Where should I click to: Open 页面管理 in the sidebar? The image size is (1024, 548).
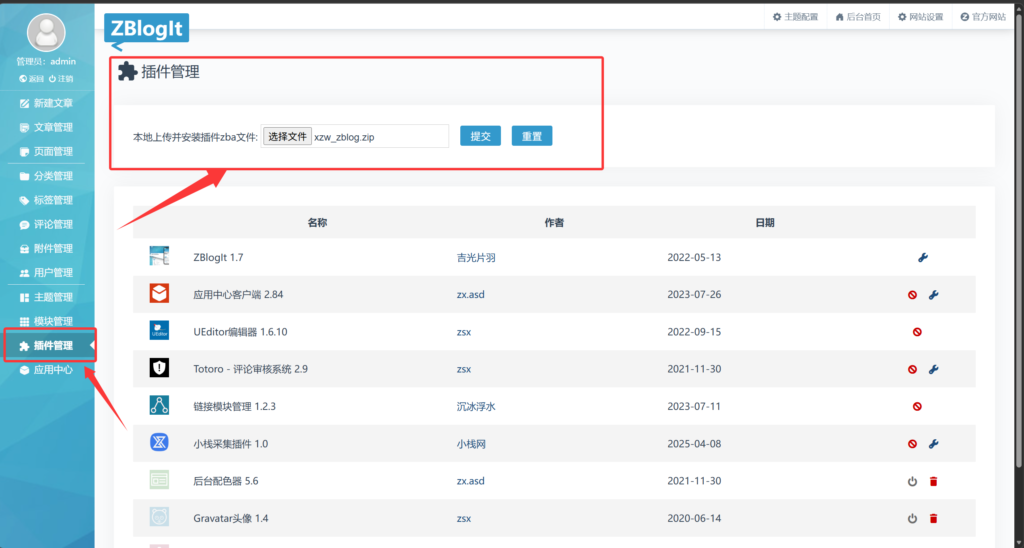[46, 152]
